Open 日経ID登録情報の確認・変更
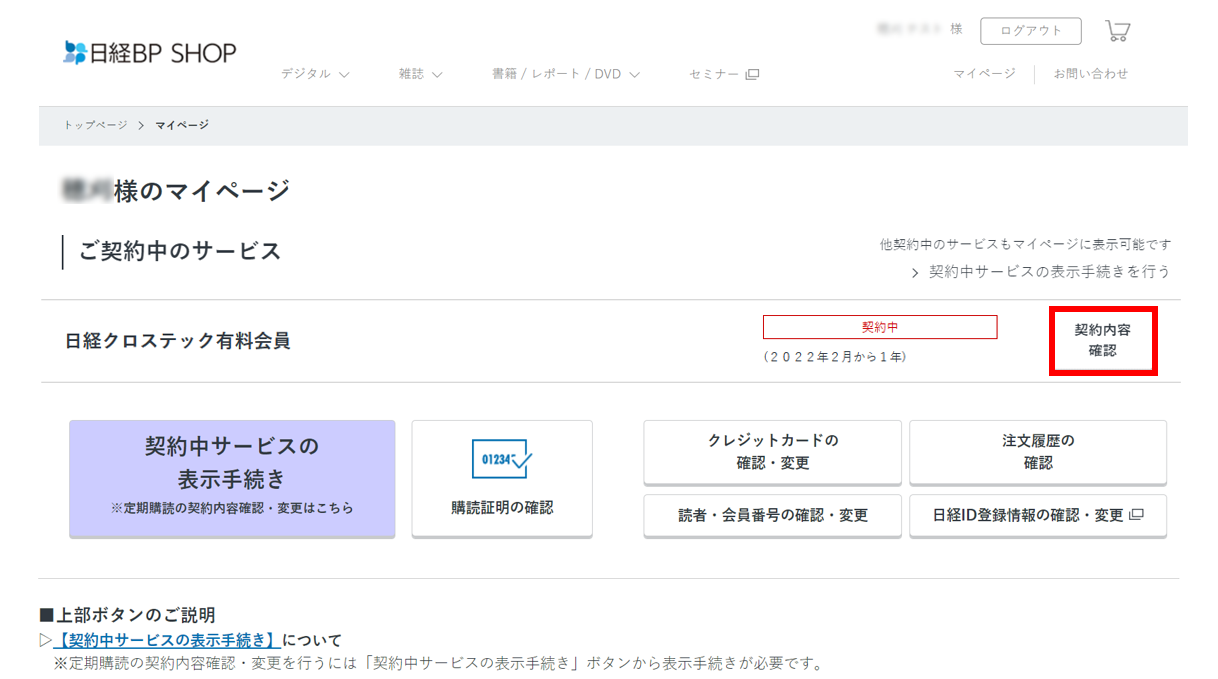Viewport: 1218px width, 679px height. [x=1038, y=515]
